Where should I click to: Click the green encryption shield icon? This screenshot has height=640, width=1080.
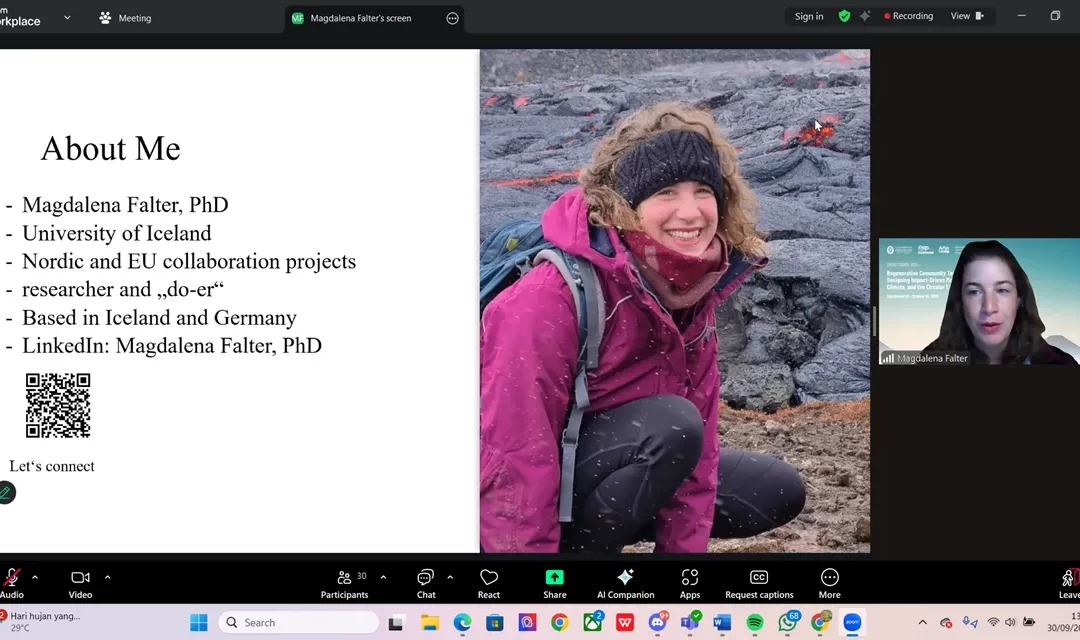coord(844,16)
